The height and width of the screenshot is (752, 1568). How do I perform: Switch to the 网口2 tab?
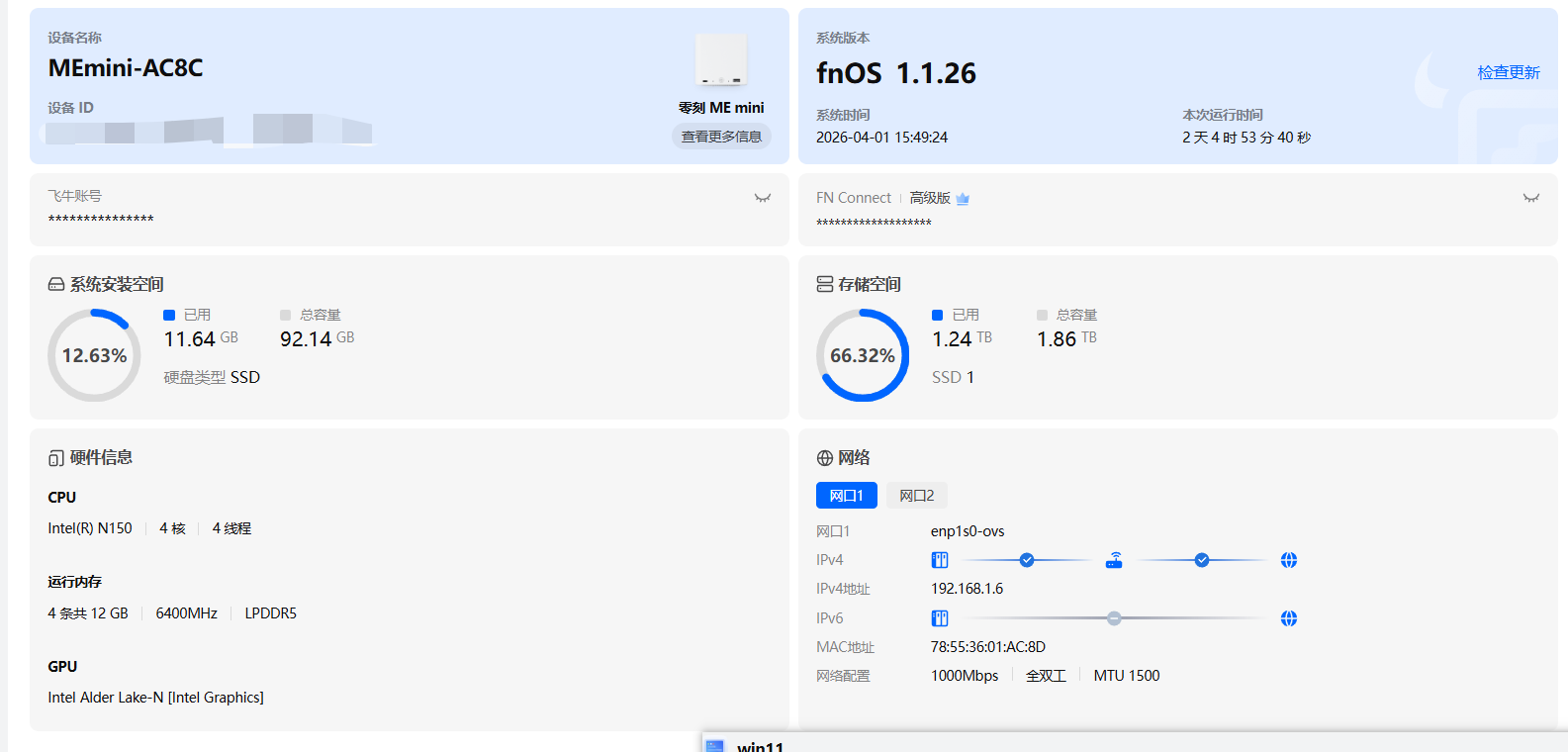pyautogui.click(x=917, y=496)
